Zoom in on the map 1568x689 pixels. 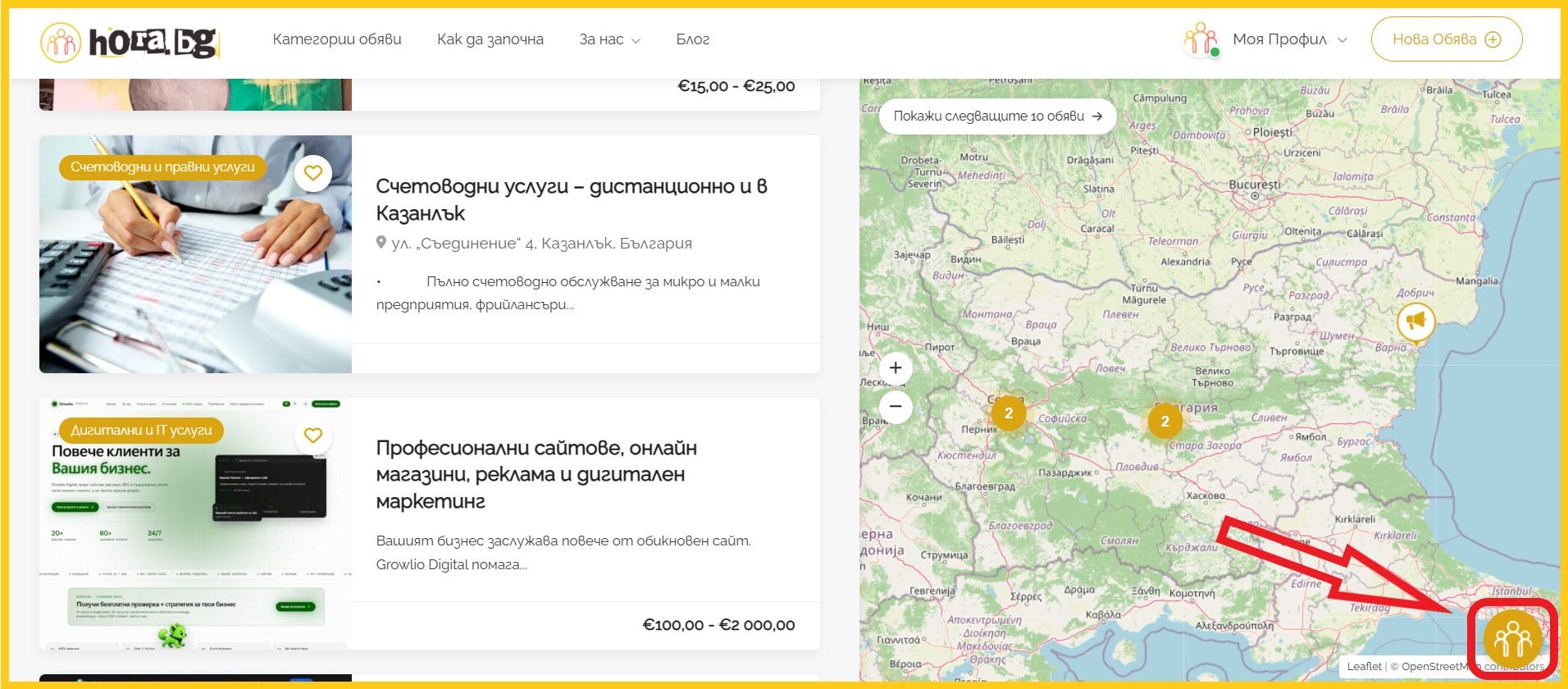[x=896, y=368]
